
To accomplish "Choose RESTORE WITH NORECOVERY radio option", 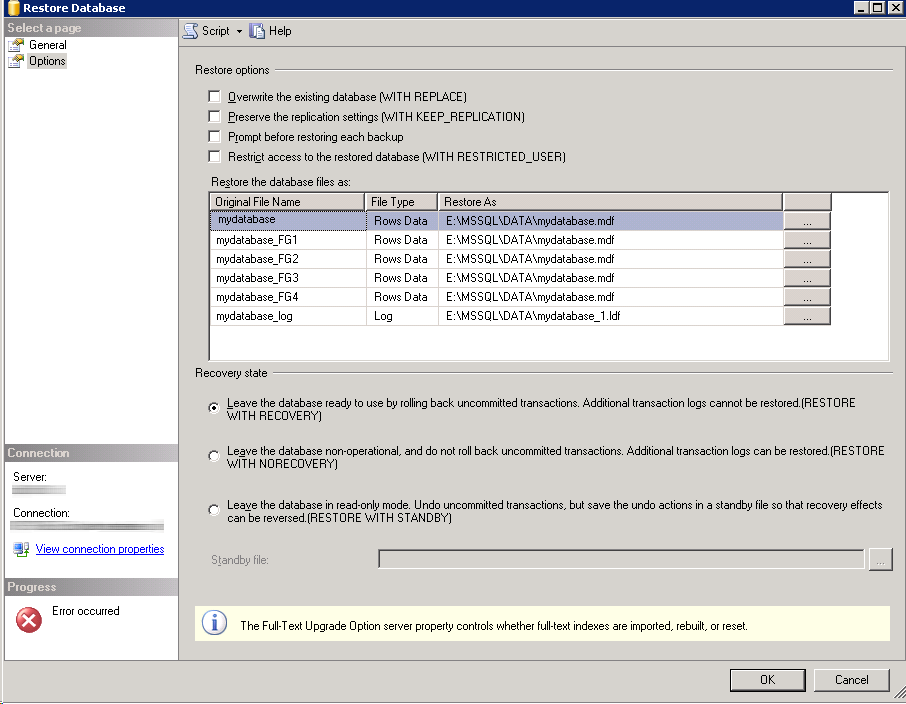I will point(214,456).
